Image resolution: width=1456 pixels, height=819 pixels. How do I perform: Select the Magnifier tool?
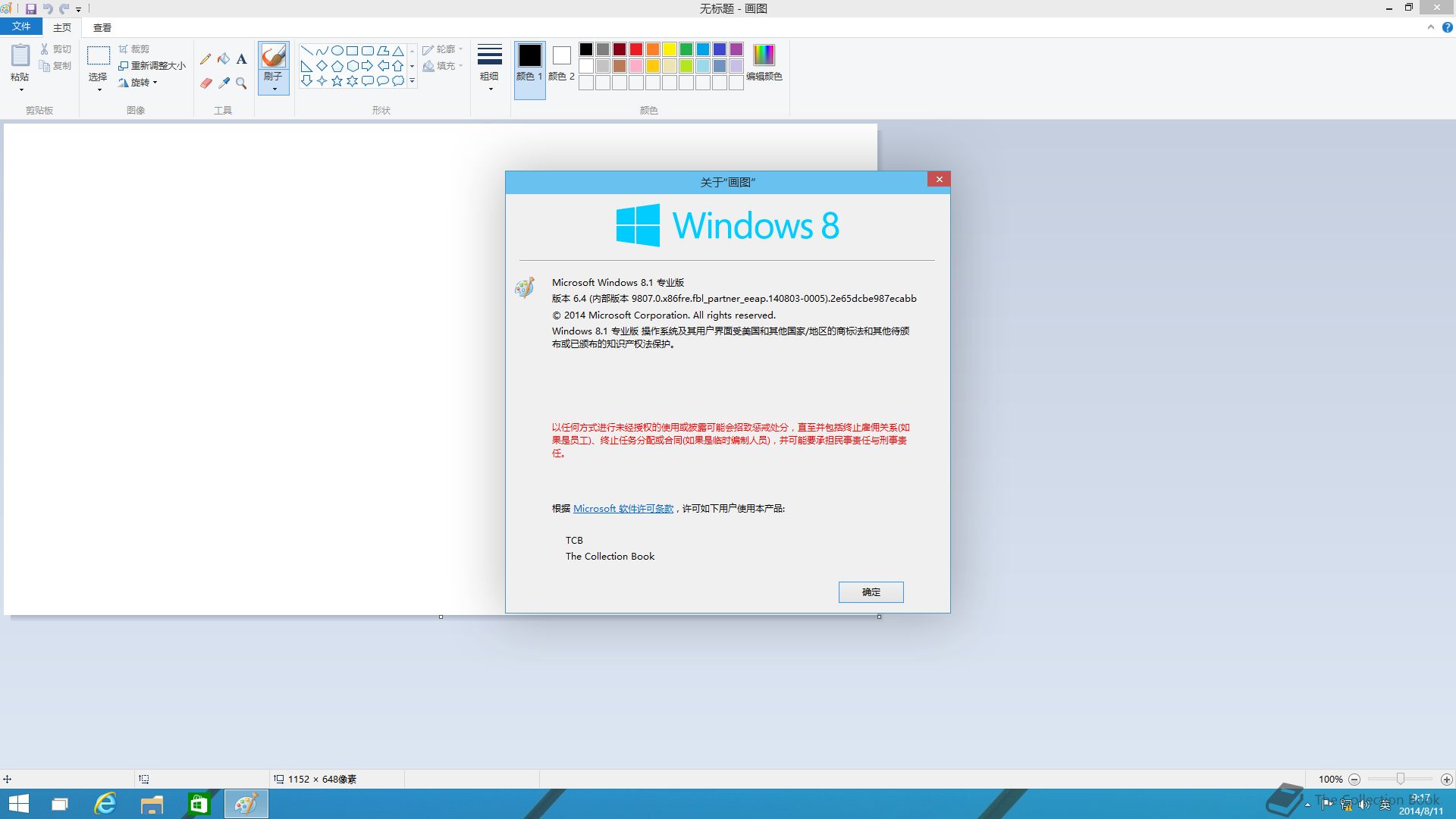point(241,83)
